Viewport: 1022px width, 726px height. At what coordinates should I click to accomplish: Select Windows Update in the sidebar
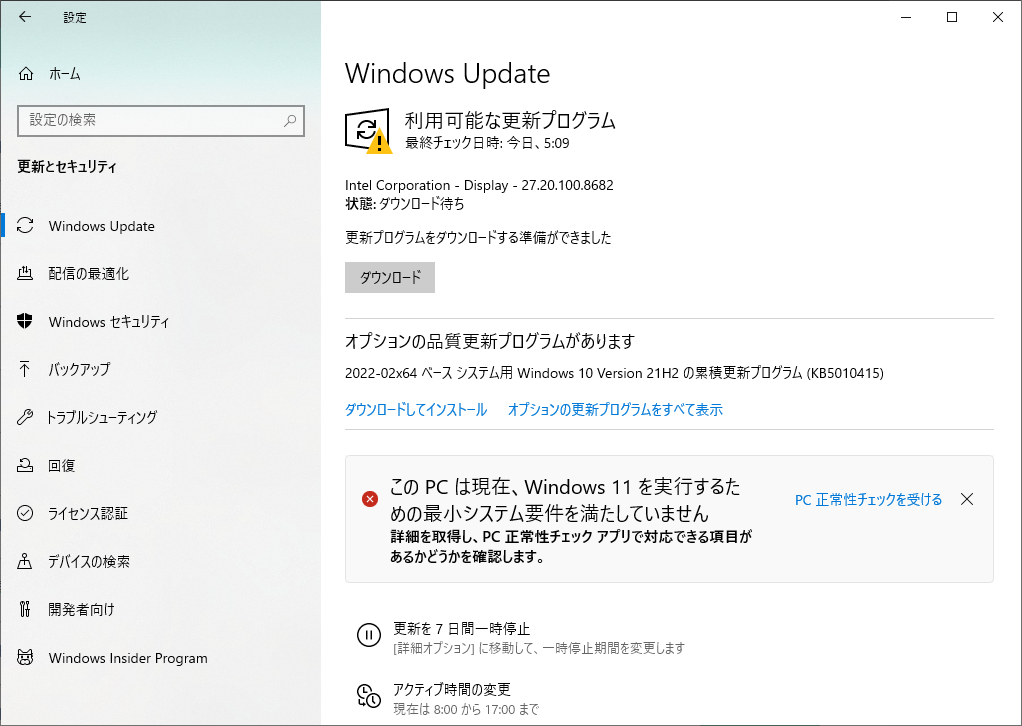click(100, 226)
